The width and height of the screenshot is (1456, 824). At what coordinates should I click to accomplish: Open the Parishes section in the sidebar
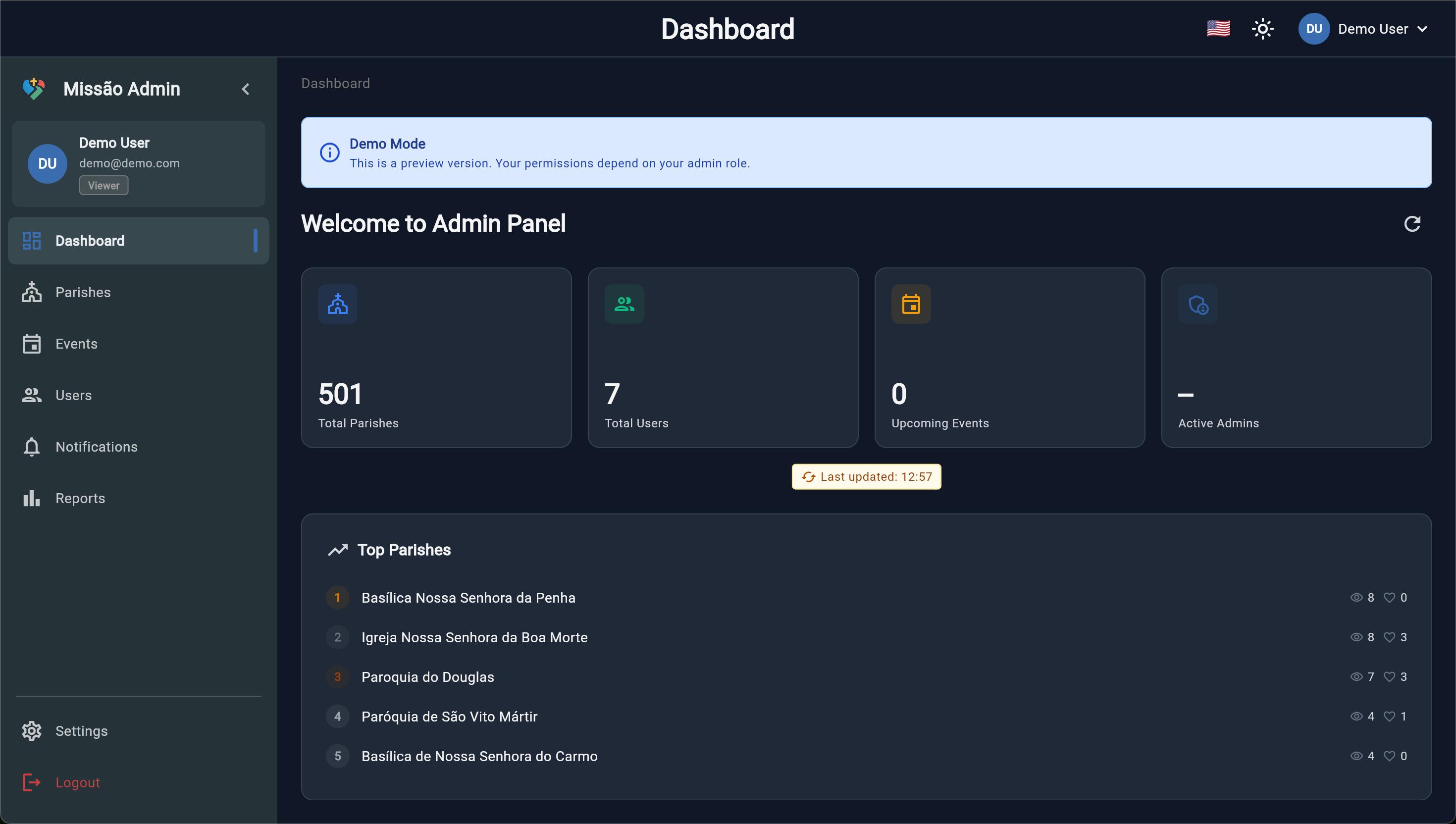[x=83, y=292]
